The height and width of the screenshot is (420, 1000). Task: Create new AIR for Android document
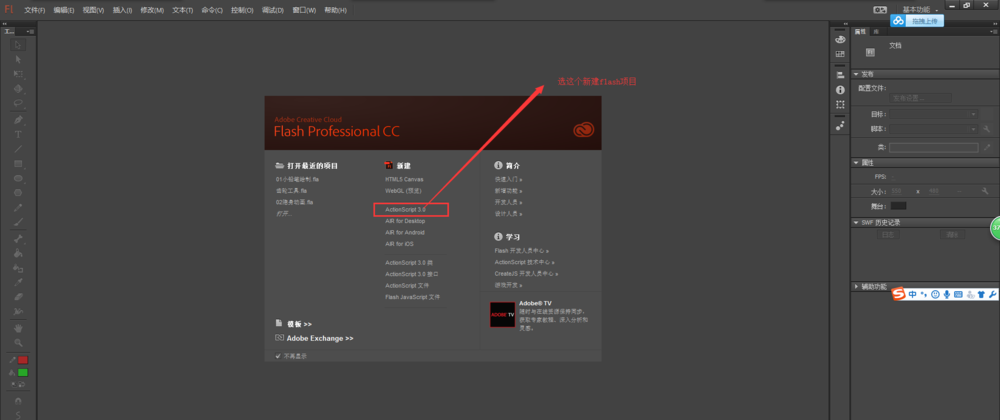[x=404, y=233]
